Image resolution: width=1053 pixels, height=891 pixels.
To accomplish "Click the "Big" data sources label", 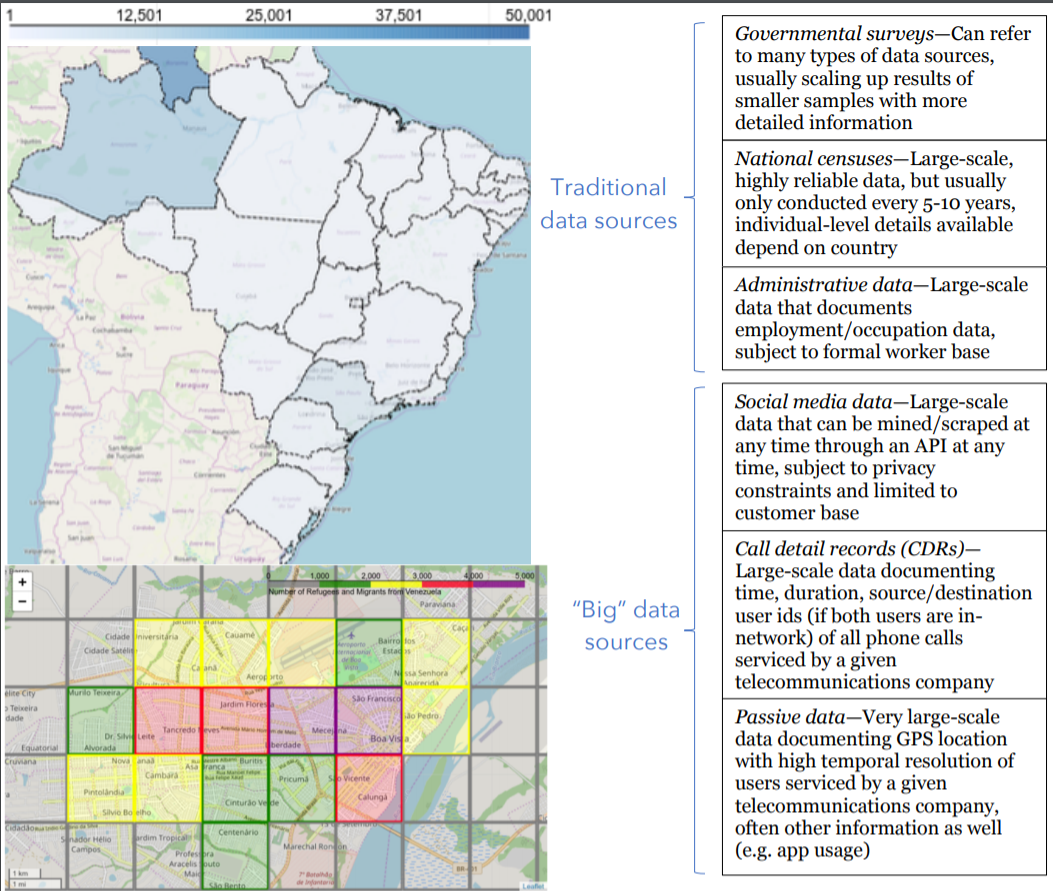I will 625,626.
